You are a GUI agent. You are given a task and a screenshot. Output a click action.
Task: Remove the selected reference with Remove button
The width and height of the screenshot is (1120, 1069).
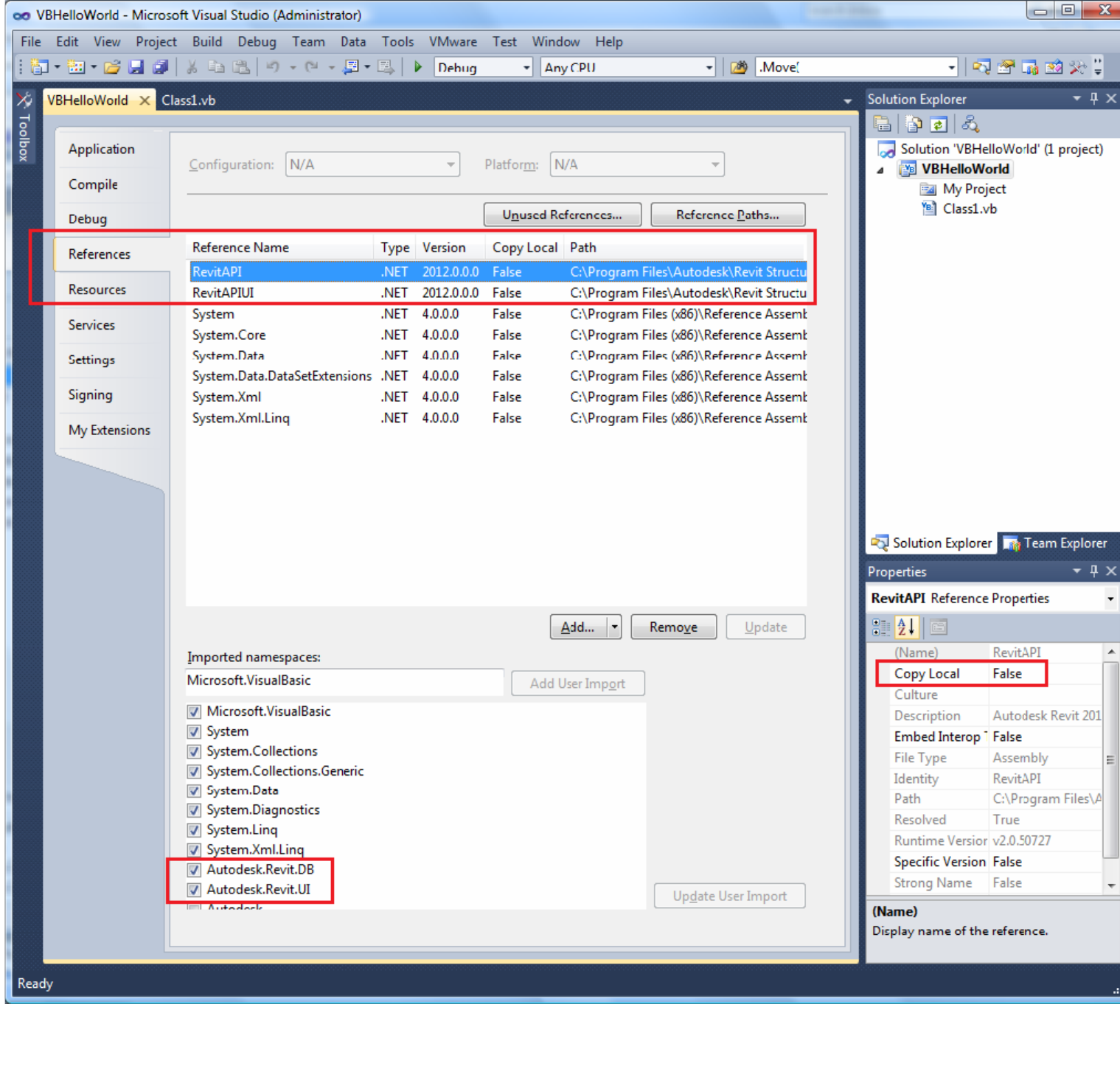click(673, 627)
